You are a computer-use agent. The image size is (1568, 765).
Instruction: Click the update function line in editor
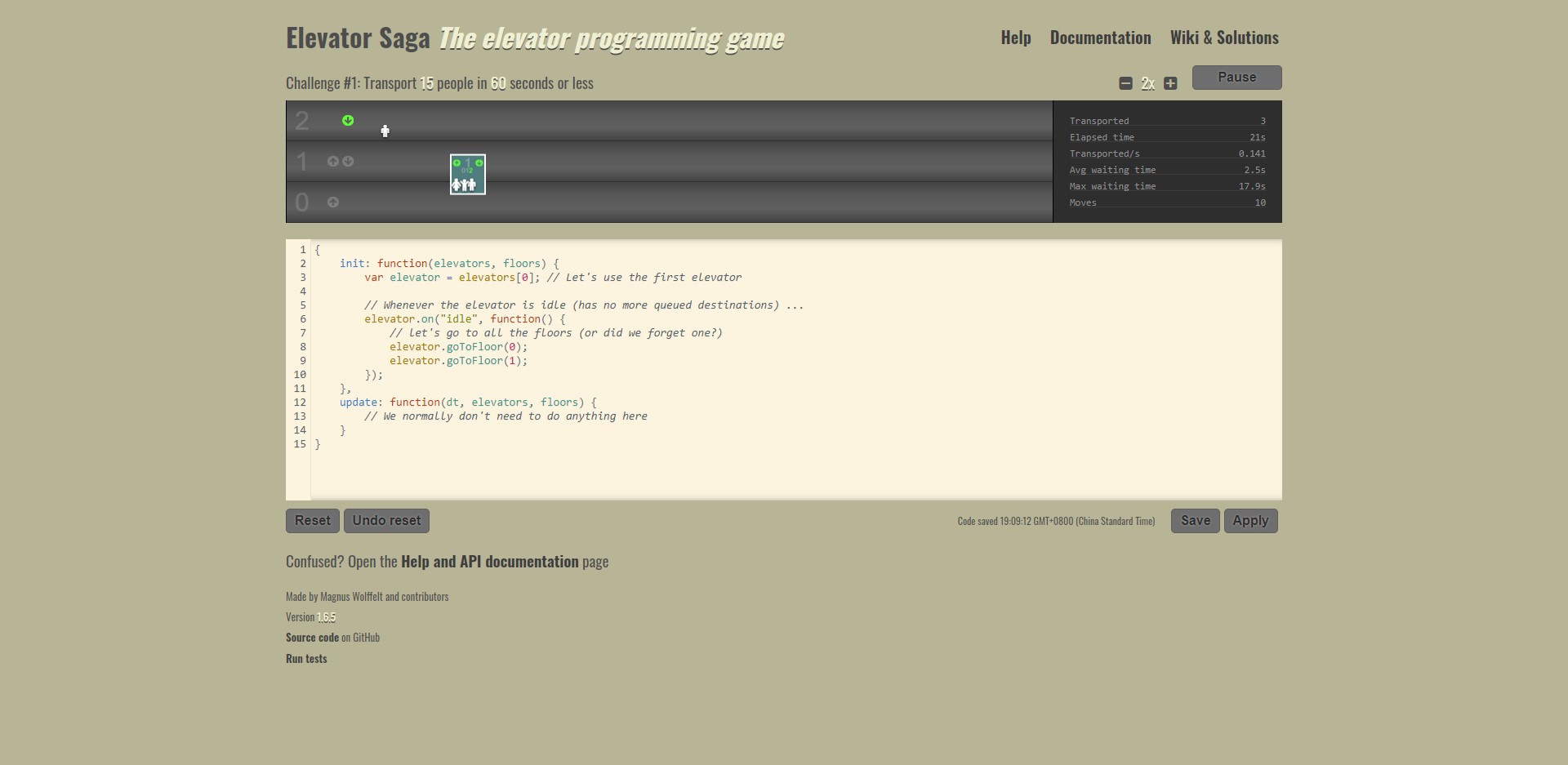point(468,403)
